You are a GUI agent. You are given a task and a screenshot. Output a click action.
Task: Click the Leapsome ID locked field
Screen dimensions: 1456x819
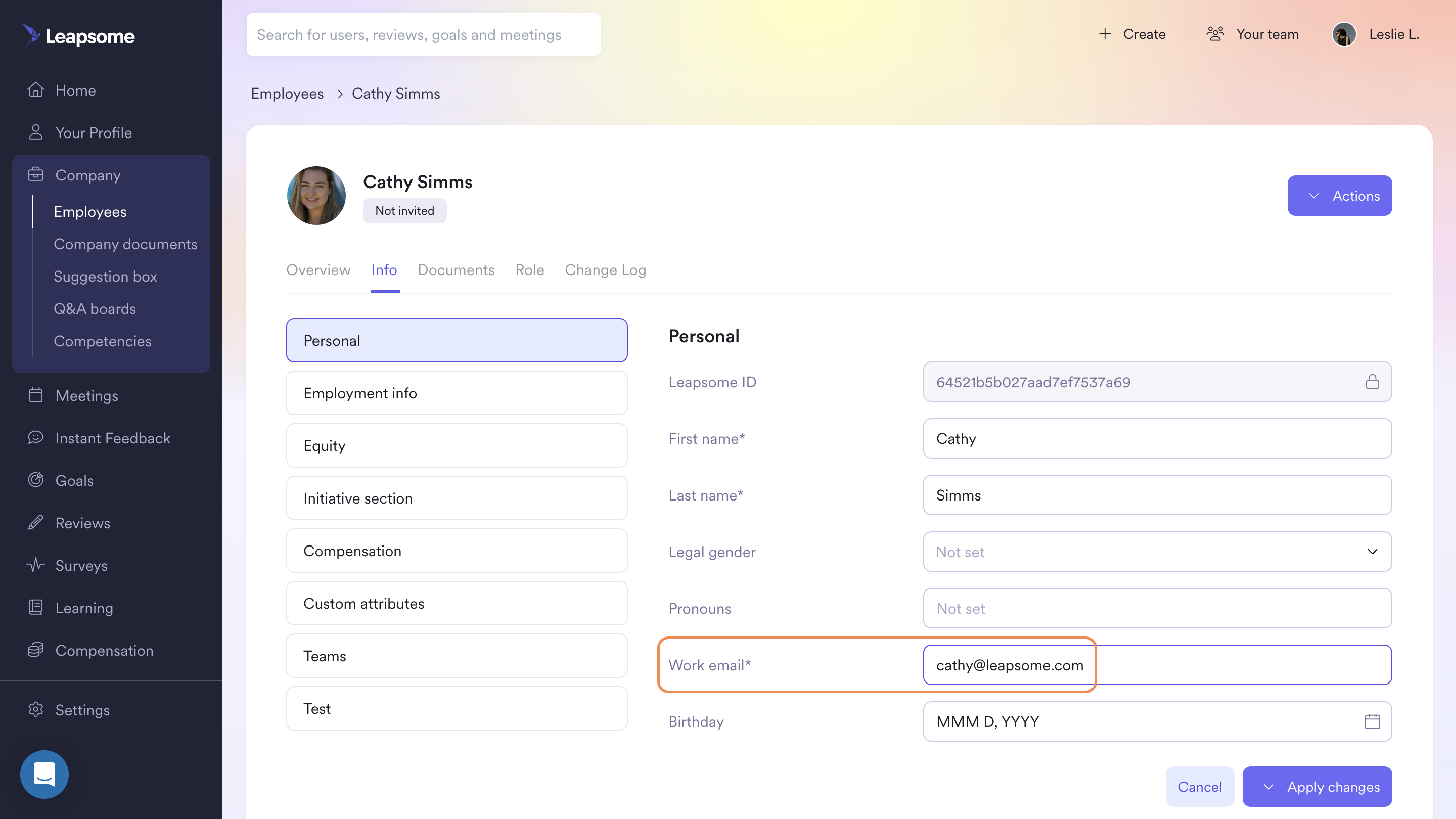[x=1157, y=382]
